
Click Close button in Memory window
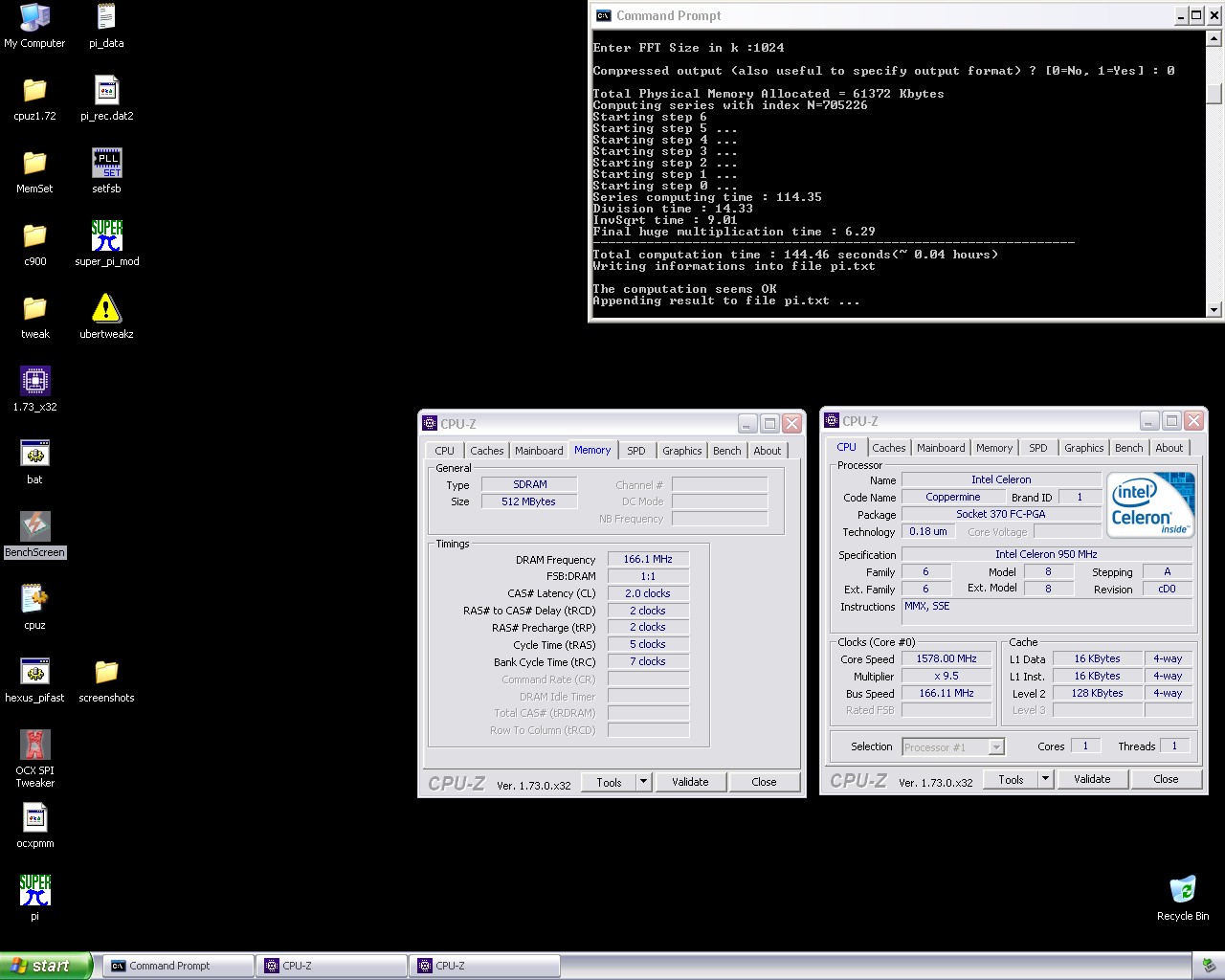764,782
